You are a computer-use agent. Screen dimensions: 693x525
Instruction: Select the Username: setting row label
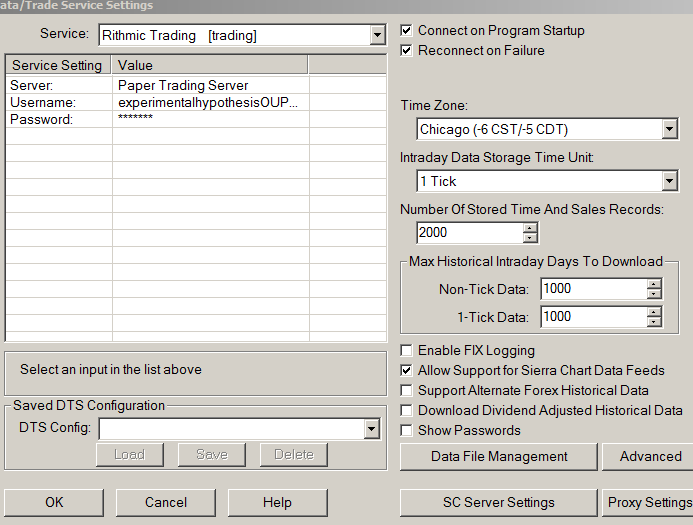click(x=59, y=102)
